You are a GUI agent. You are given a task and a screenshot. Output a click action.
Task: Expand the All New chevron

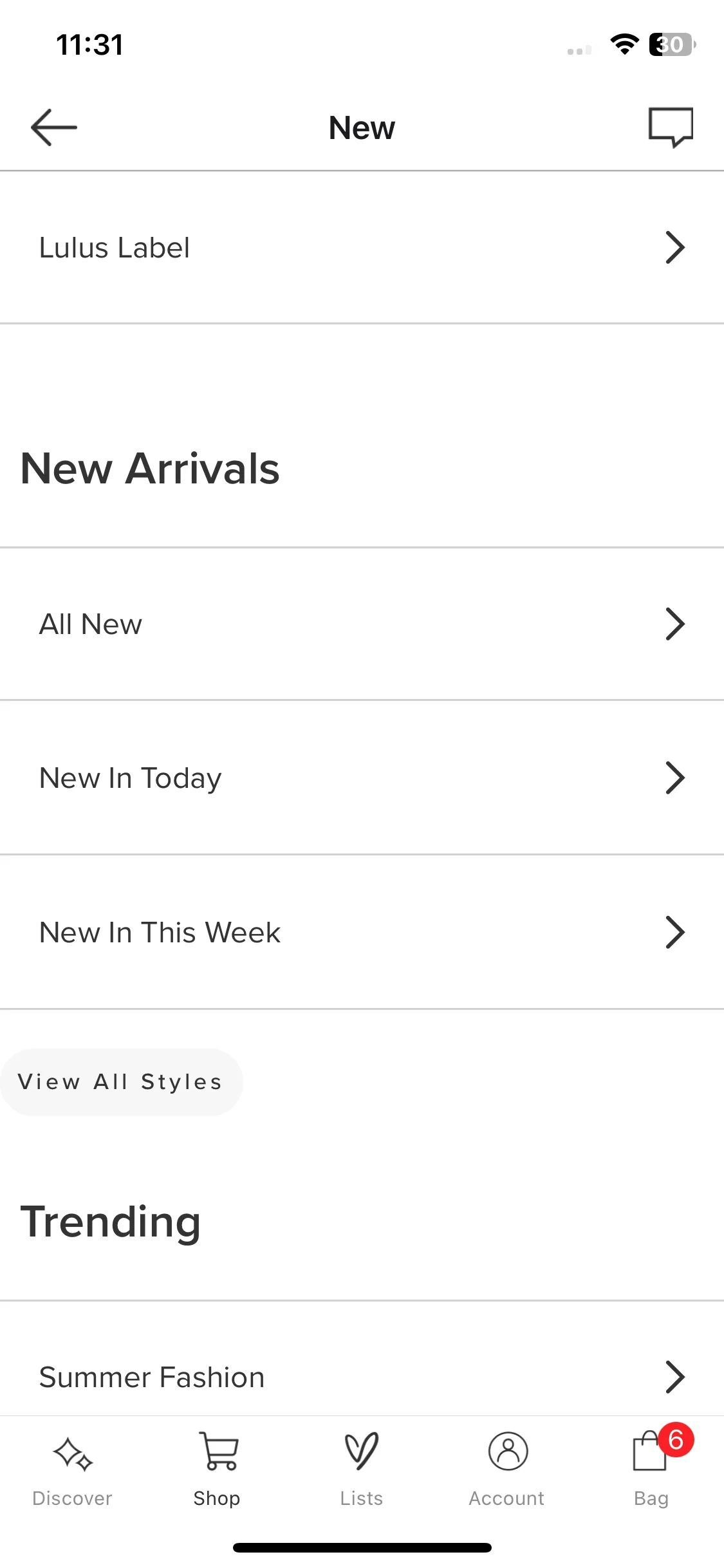tap(674, 624)
